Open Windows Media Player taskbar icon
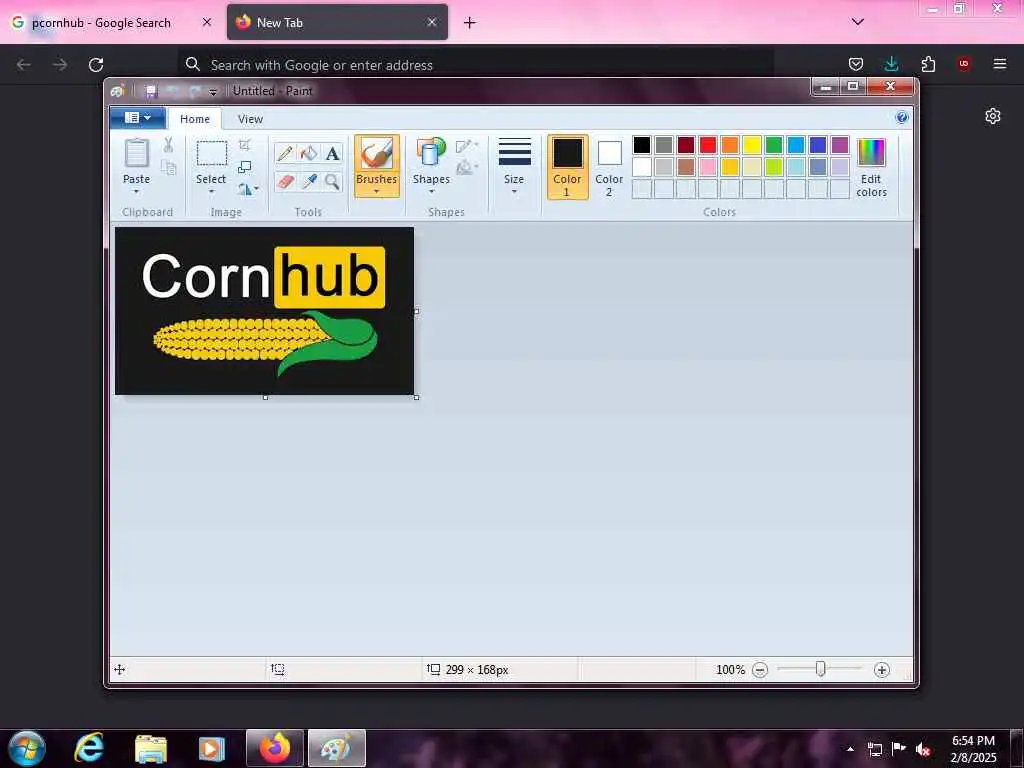 point(211,748)
